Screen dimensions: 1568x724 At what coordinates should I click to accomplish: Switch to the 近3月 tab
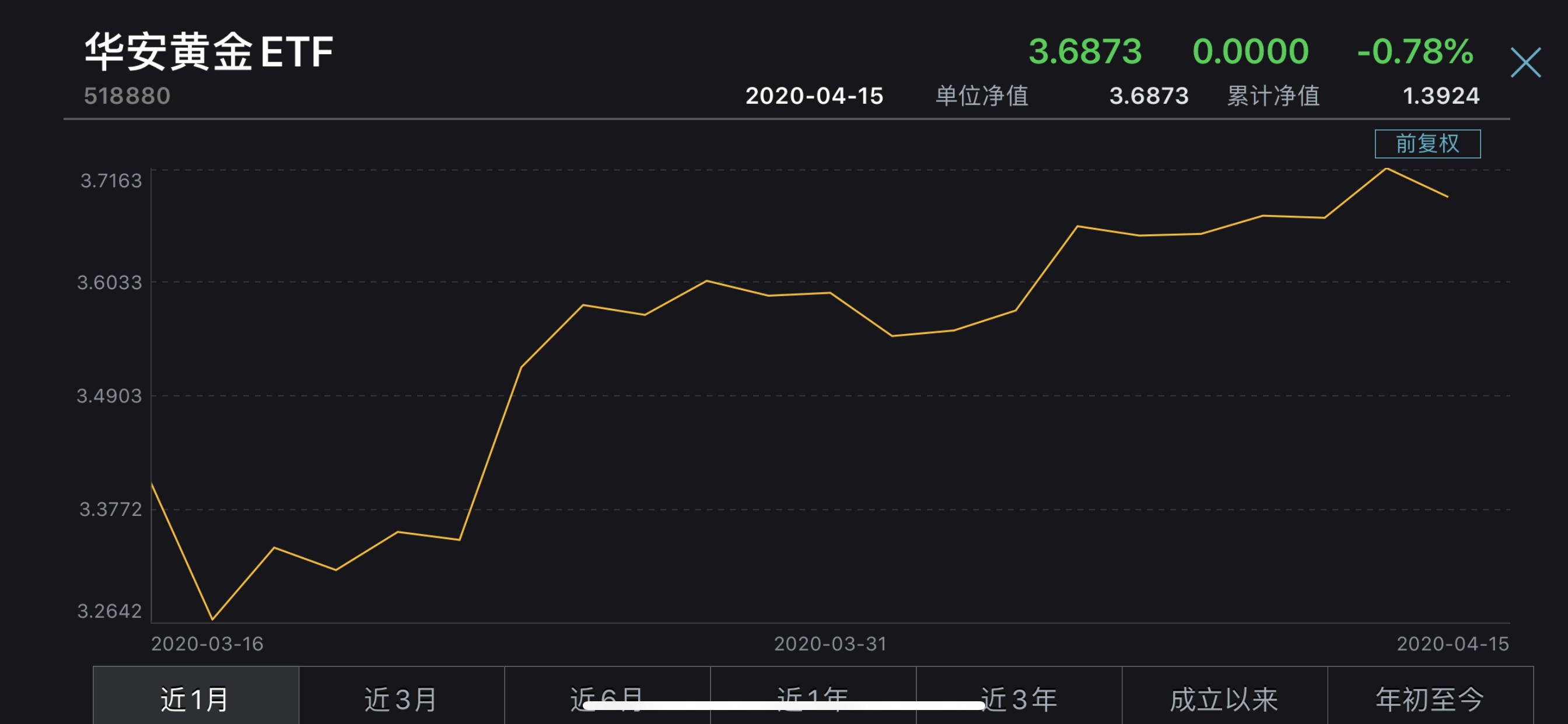pos(402,697)
